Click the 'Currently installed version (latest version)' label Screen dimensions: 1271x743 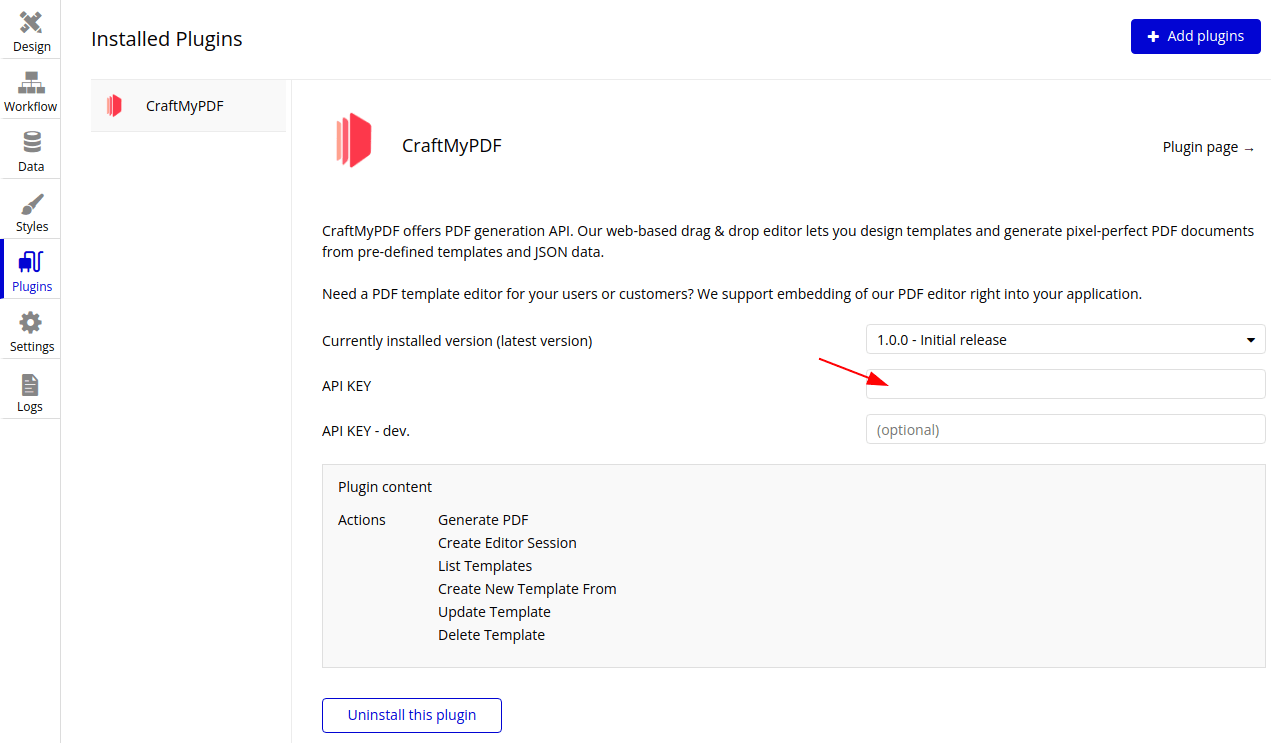tap(457, 341)
